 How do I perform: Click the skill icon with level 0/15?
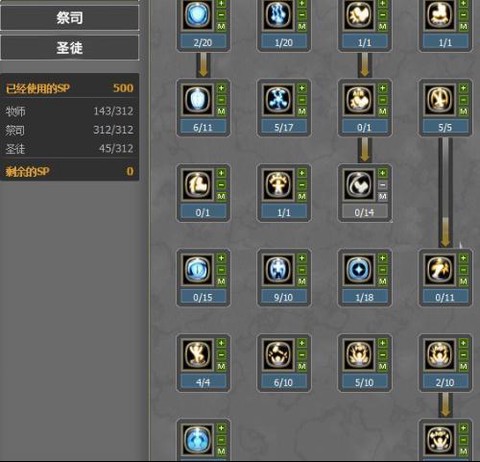[x=197, y=269]
